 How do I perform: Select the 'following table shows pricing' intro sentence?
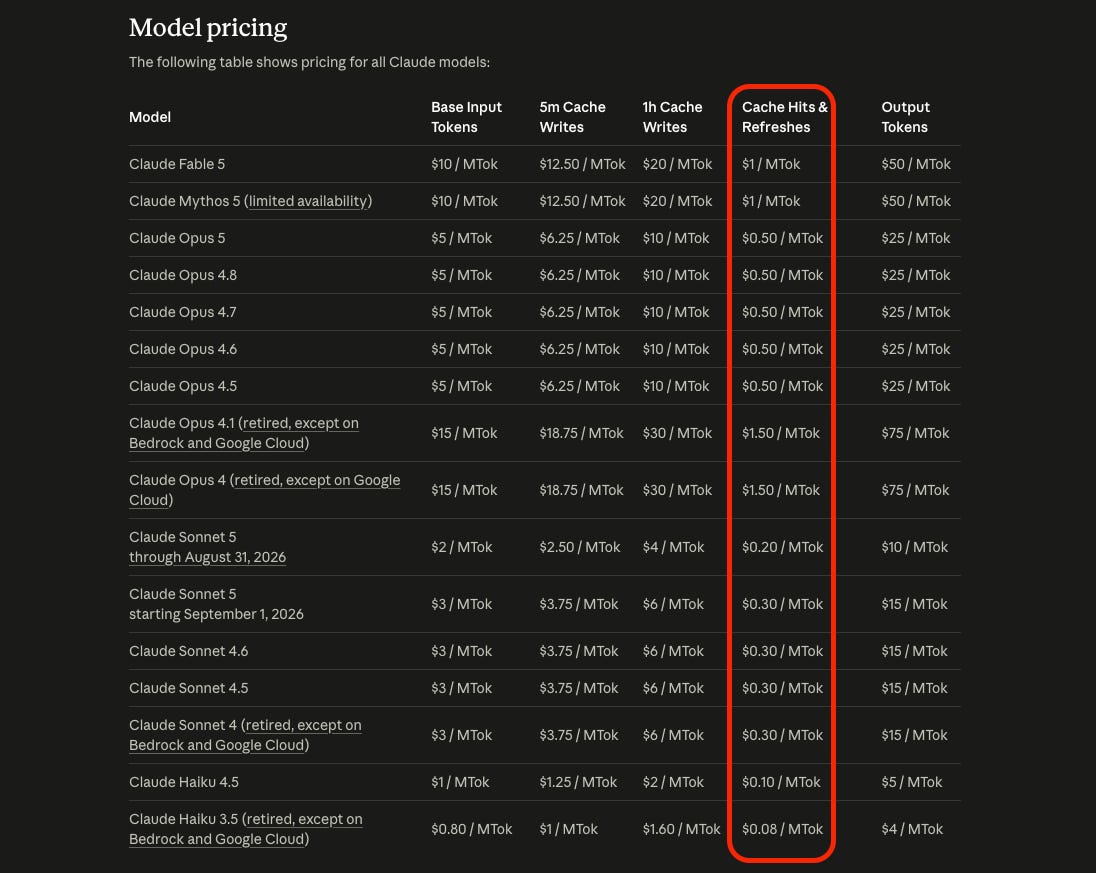(310, 62)
